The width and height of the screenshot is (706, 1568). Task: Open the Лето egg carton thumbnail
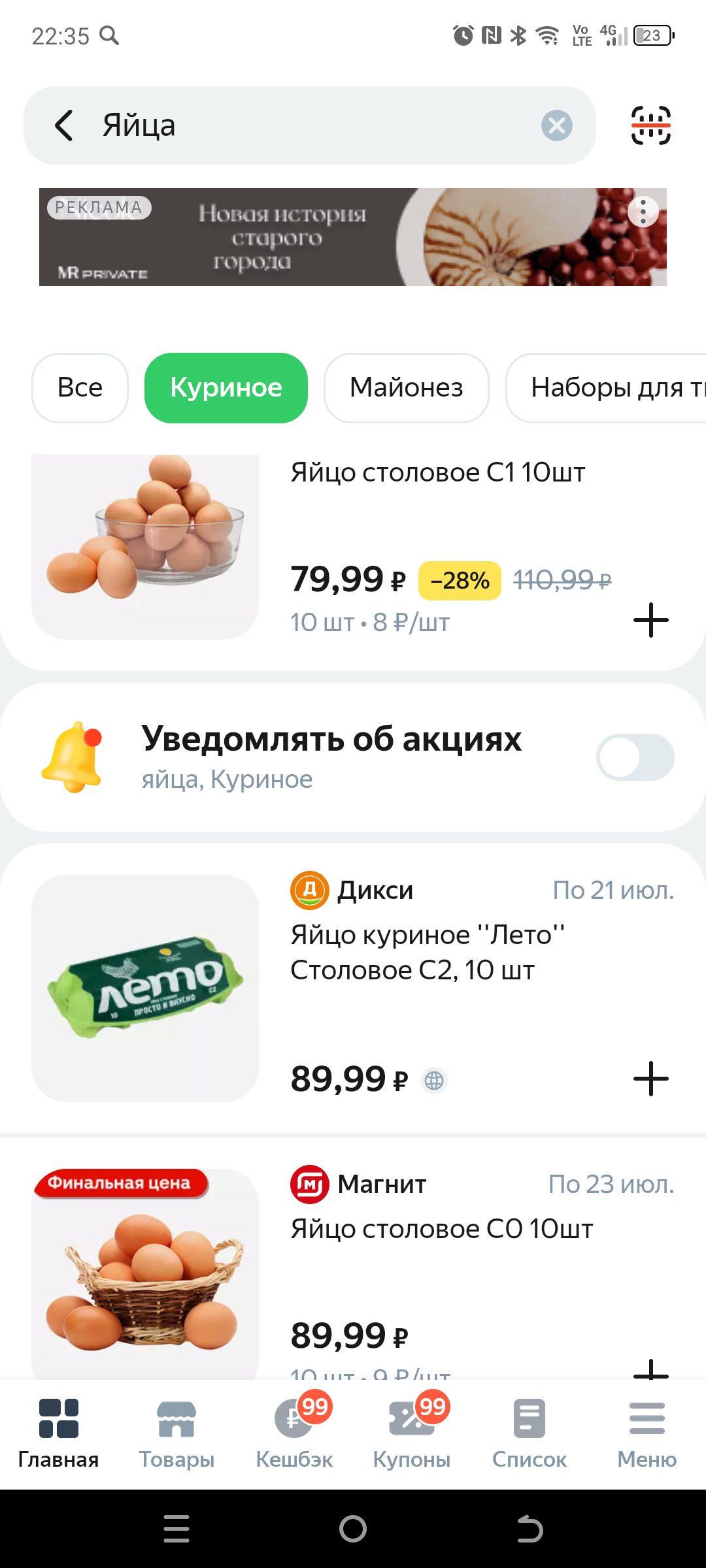tap(145, 988)
